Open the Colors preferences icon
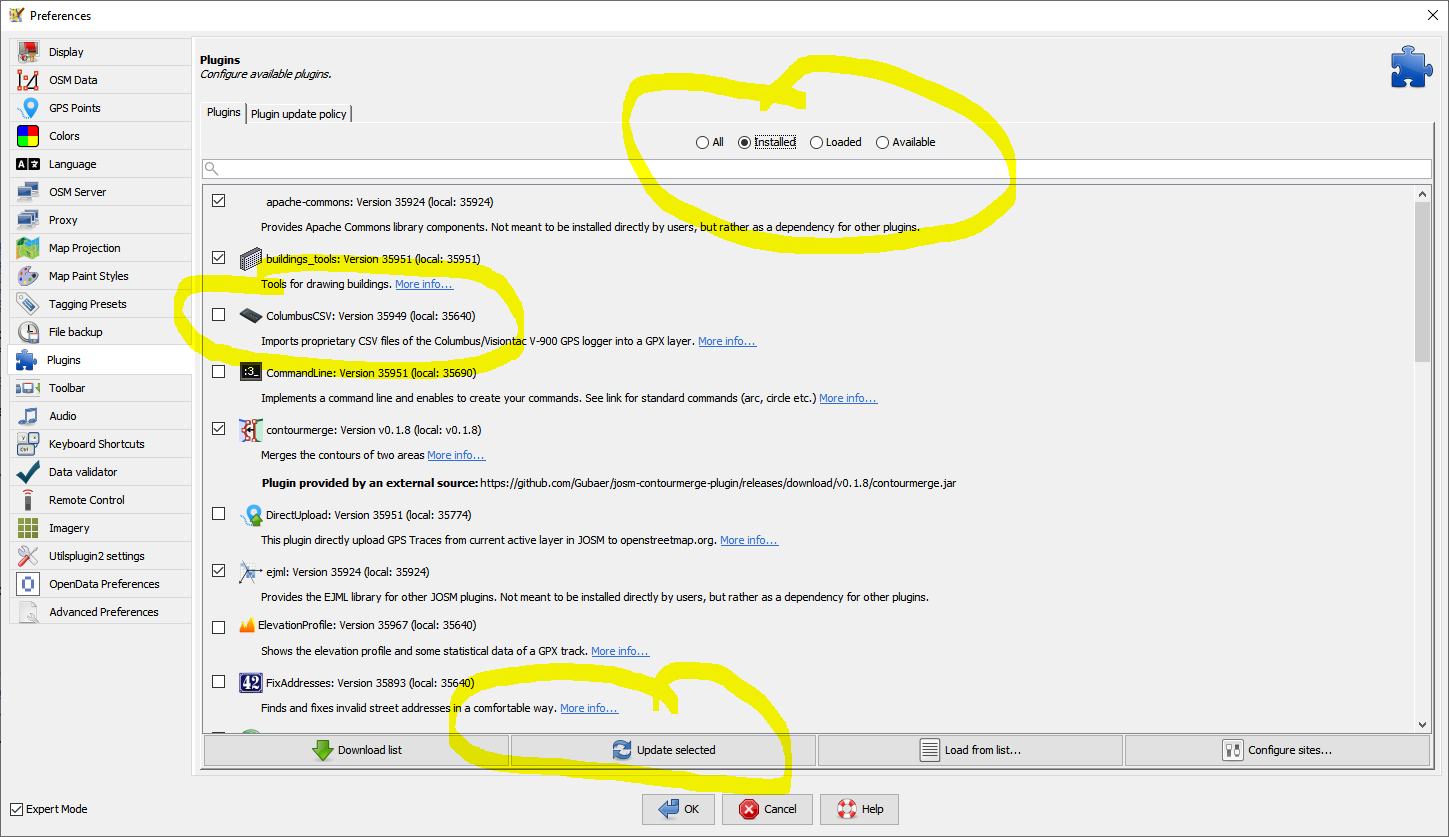This screenshot has width=1449, height=837. pos(28,136)
